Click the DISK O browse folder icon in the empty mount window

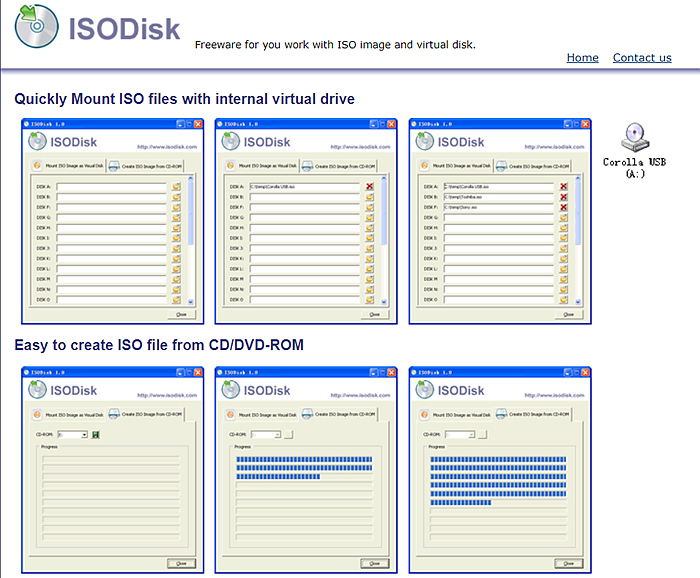point(176,299)
